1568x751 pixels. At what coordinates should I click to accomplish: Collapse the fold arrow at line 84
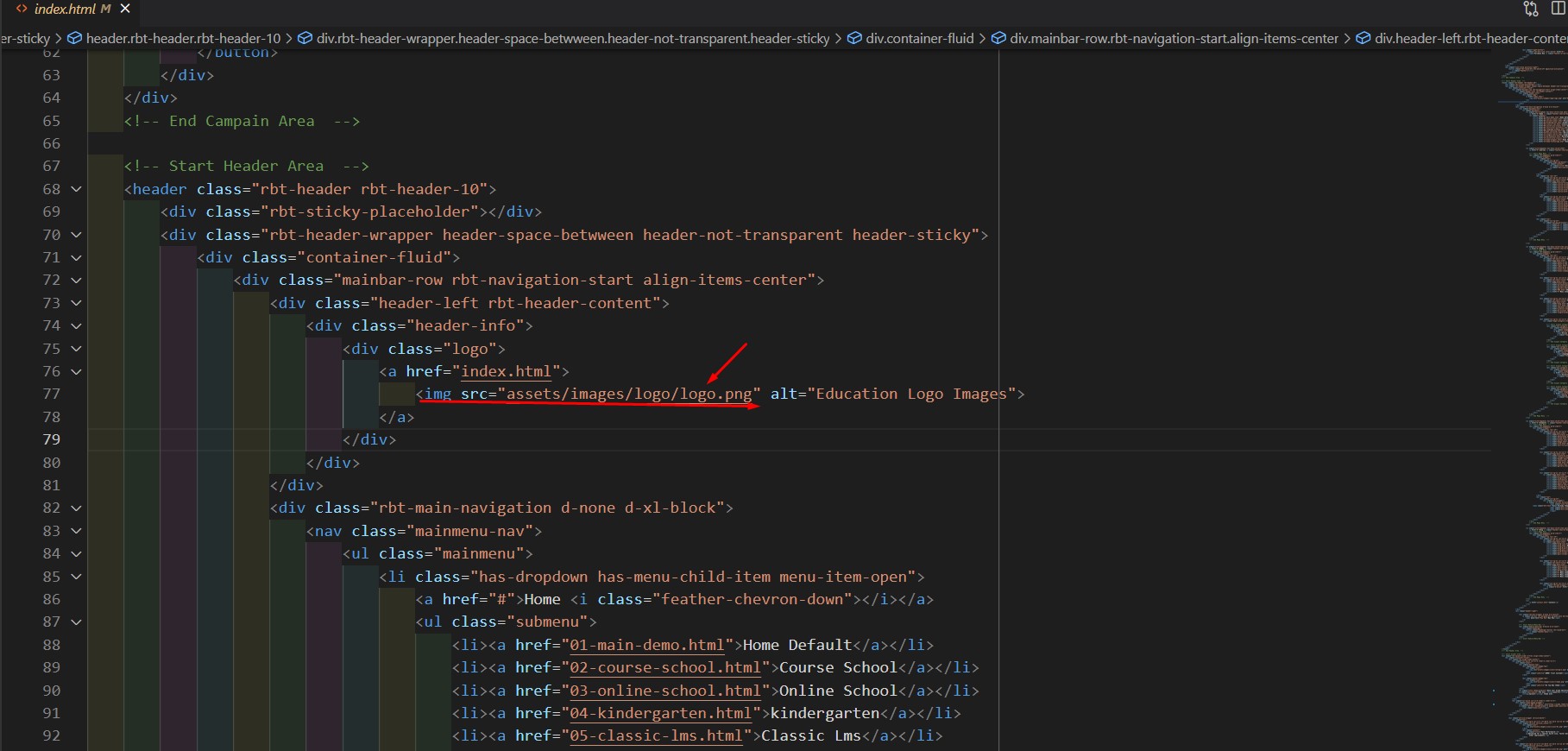pyautogui.click(x=76, y=553)
